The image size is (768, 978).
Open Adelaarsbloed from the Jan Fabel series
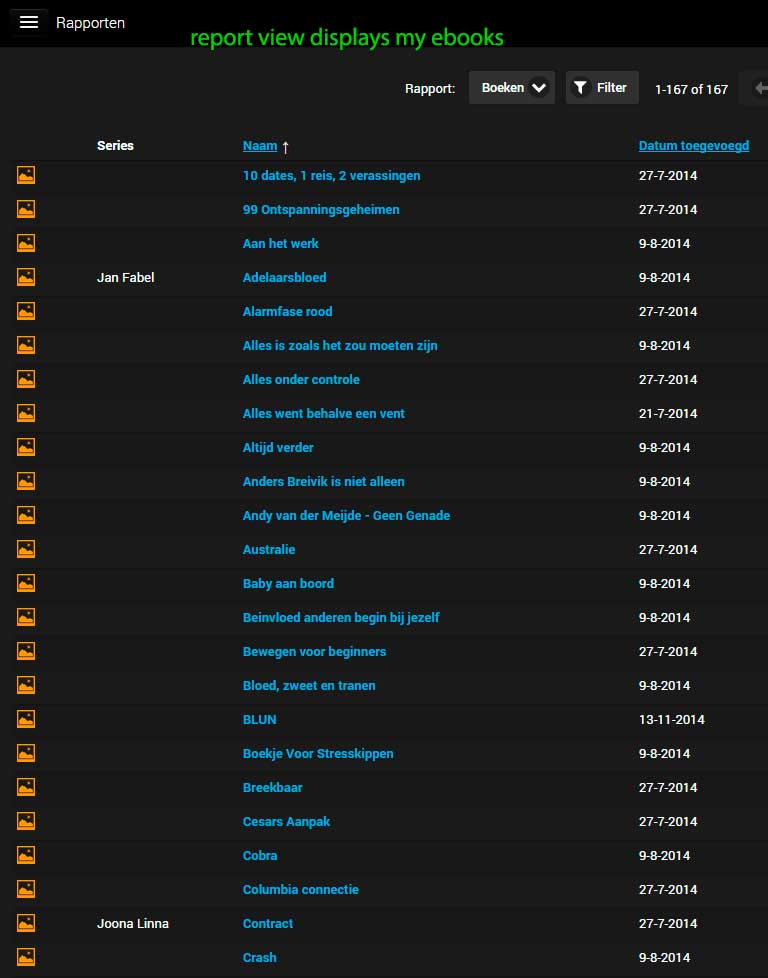pos(287,277)
